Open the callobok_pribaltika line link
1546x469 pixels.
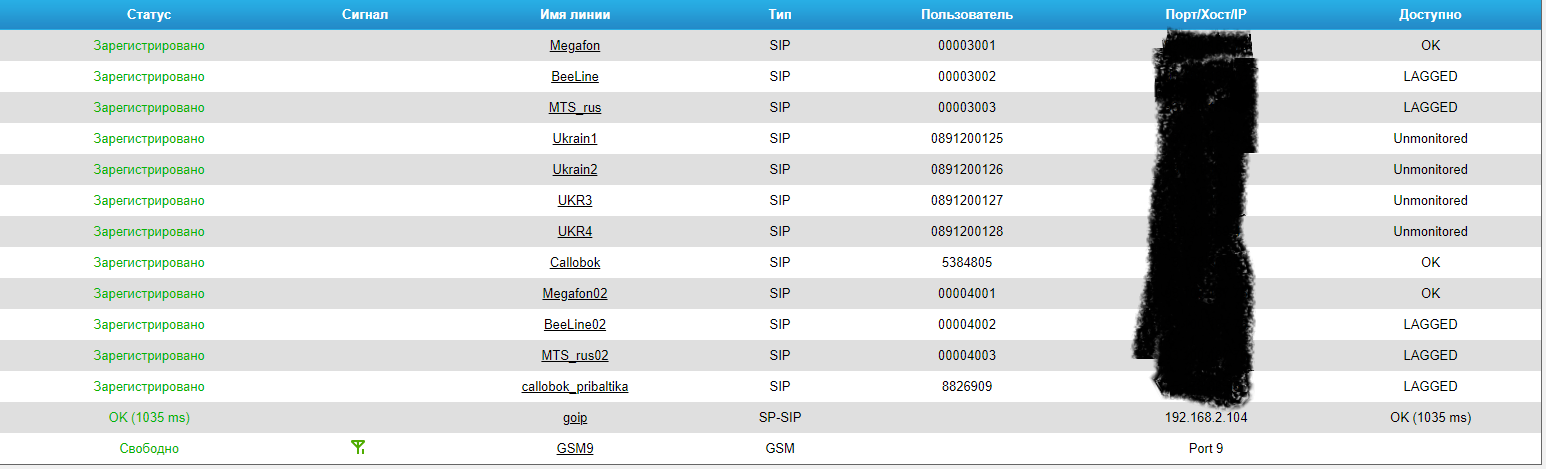(575, 386)
